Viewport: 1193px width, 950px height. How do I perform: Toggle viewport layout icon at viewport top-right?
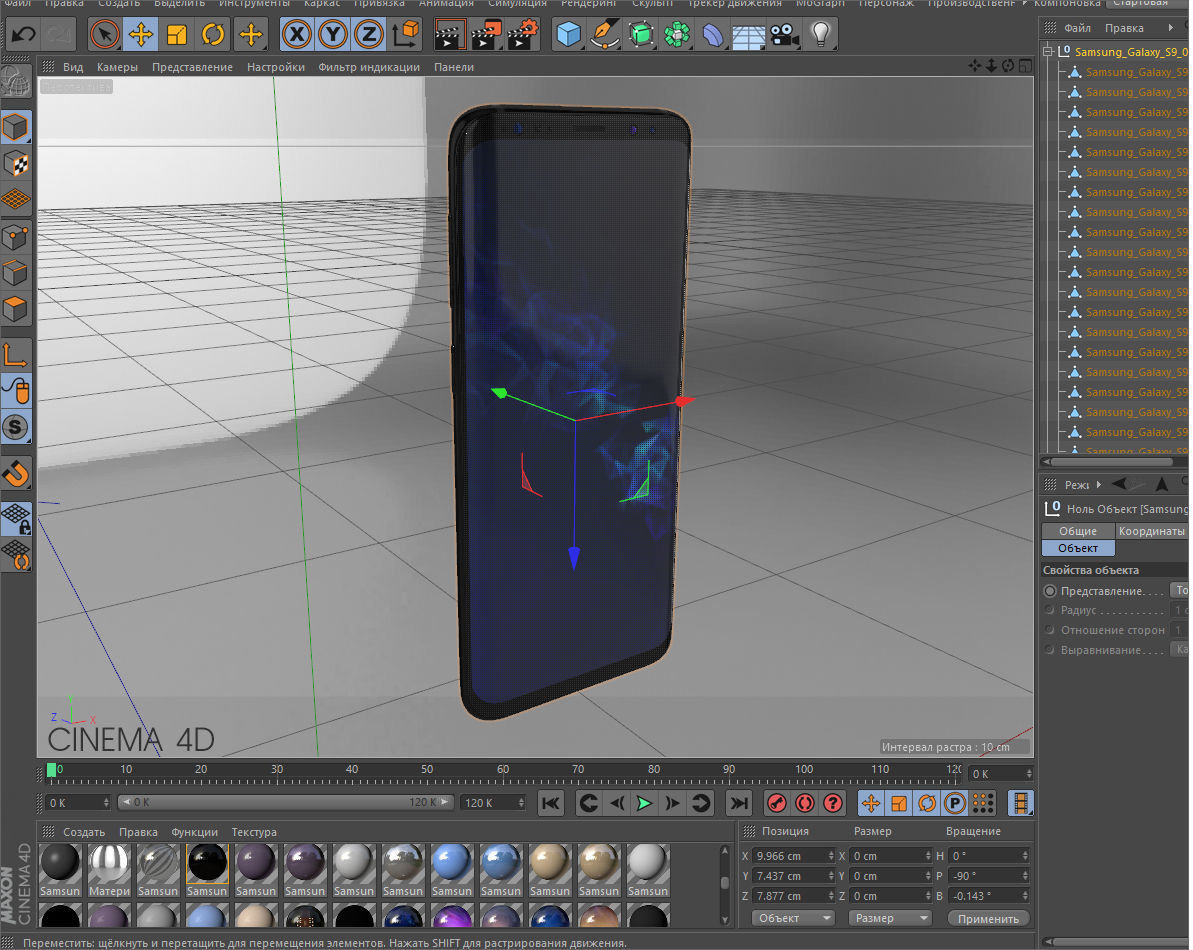[x=1026, y=66]
